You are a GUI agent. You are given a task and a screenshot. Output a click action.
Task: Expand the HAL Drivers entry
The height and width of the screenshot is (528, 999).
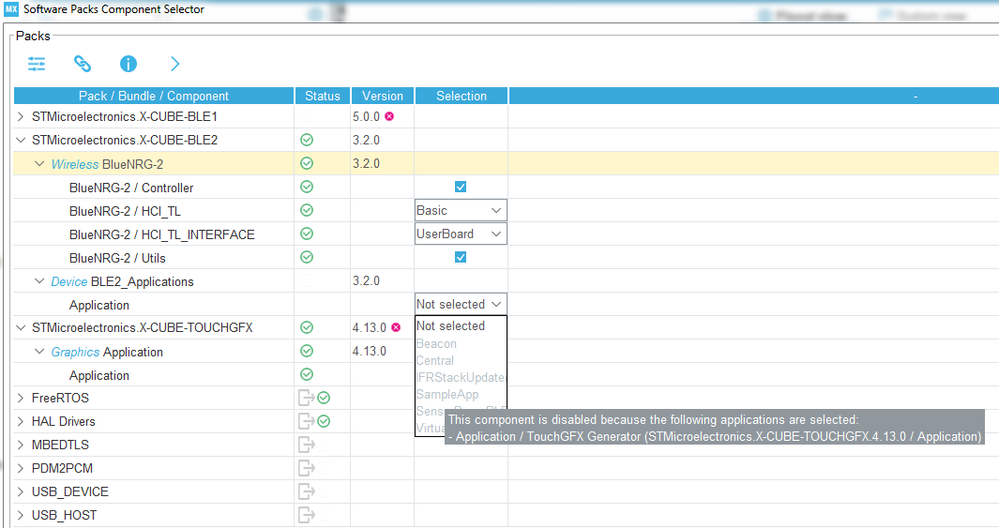(20, 421)
